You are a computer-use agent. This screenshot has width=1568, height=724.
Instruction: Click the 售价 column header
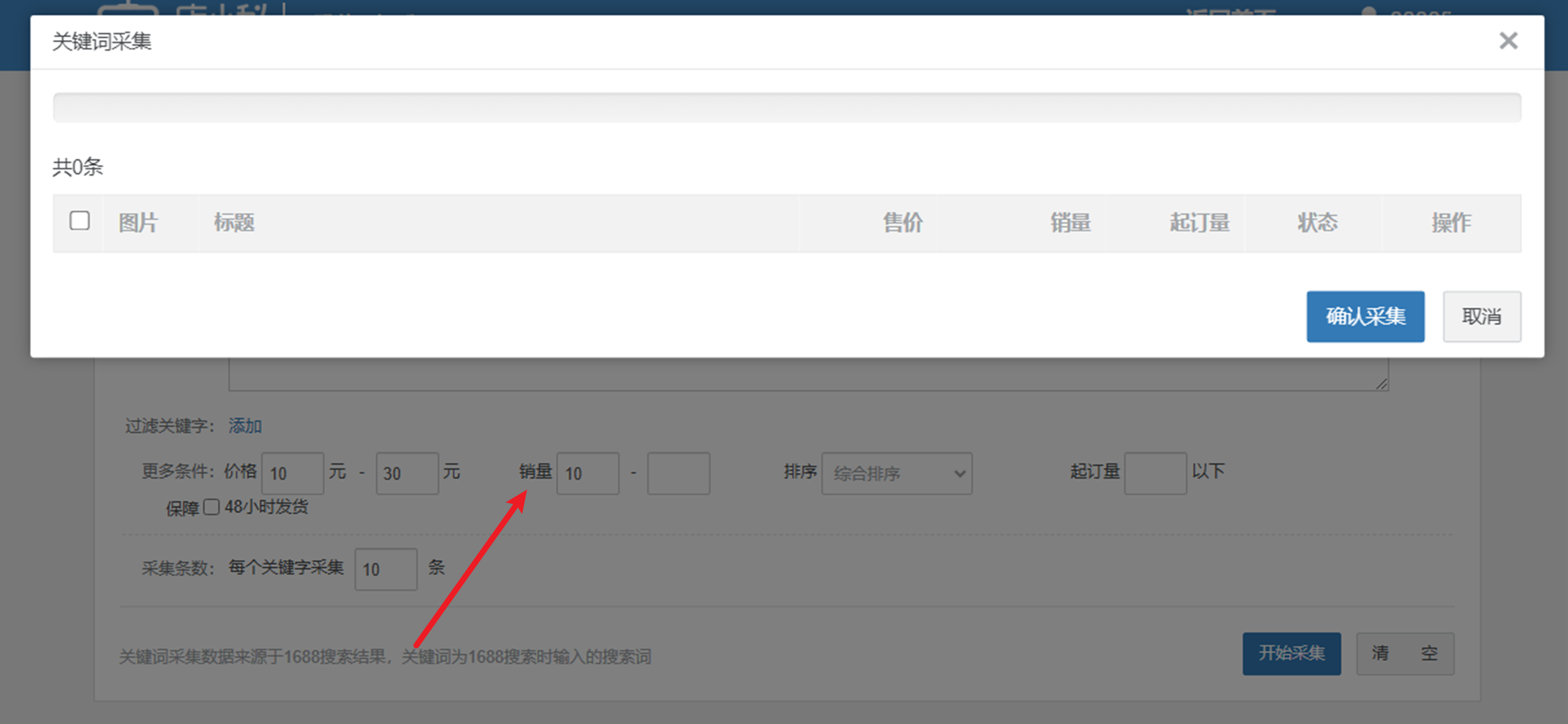click(x=902, y=223)
